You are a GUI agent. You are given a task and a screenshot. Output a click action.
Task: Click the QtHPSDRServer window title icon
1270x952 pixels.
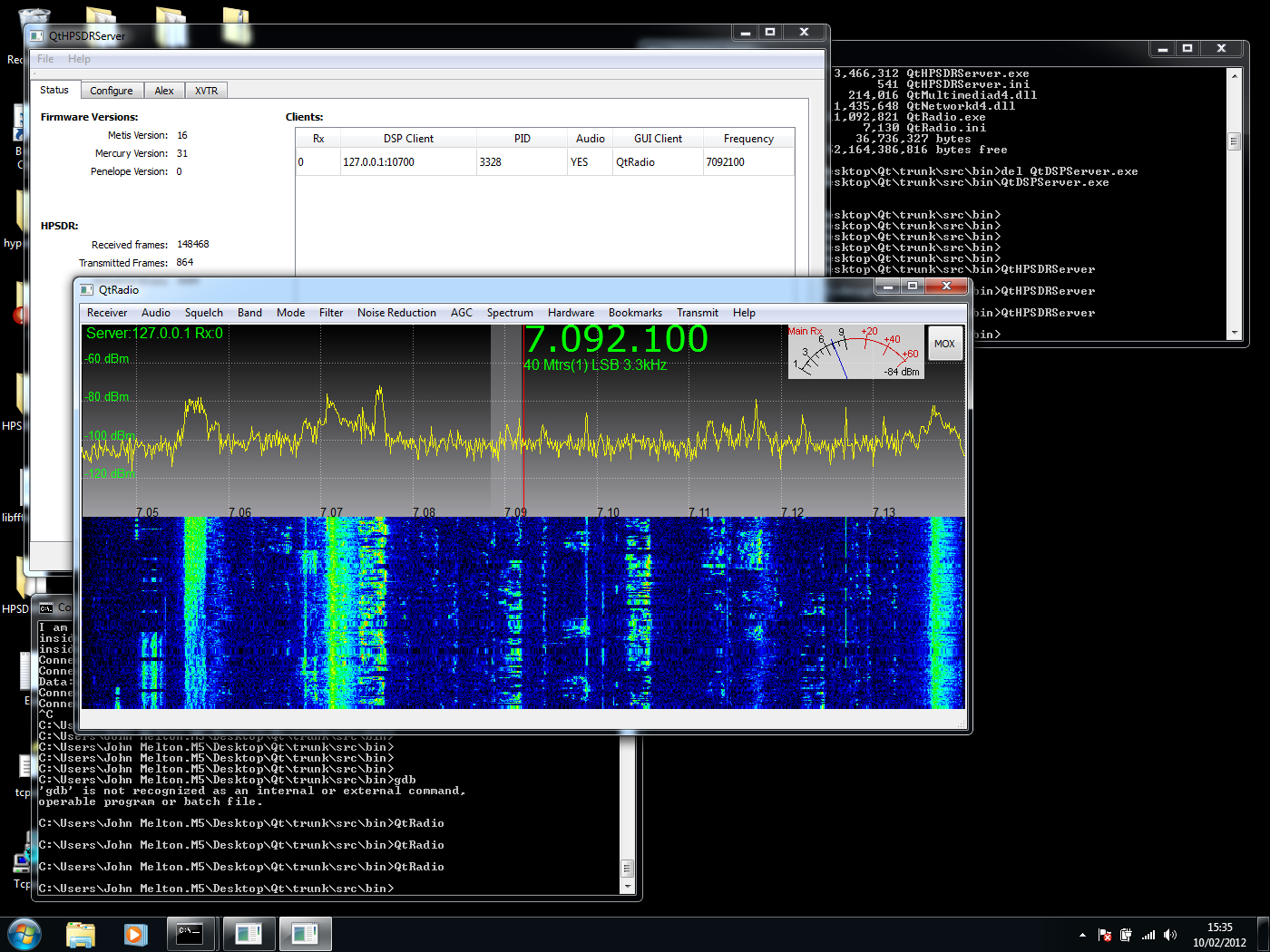tap(36, 36)
